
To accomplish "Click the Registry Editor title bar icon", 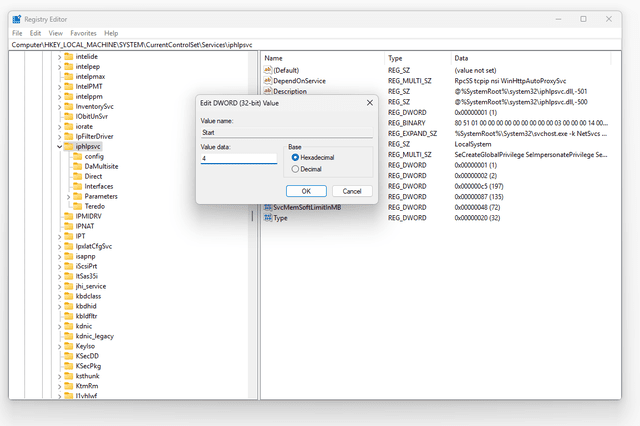I will click(17, 18).
